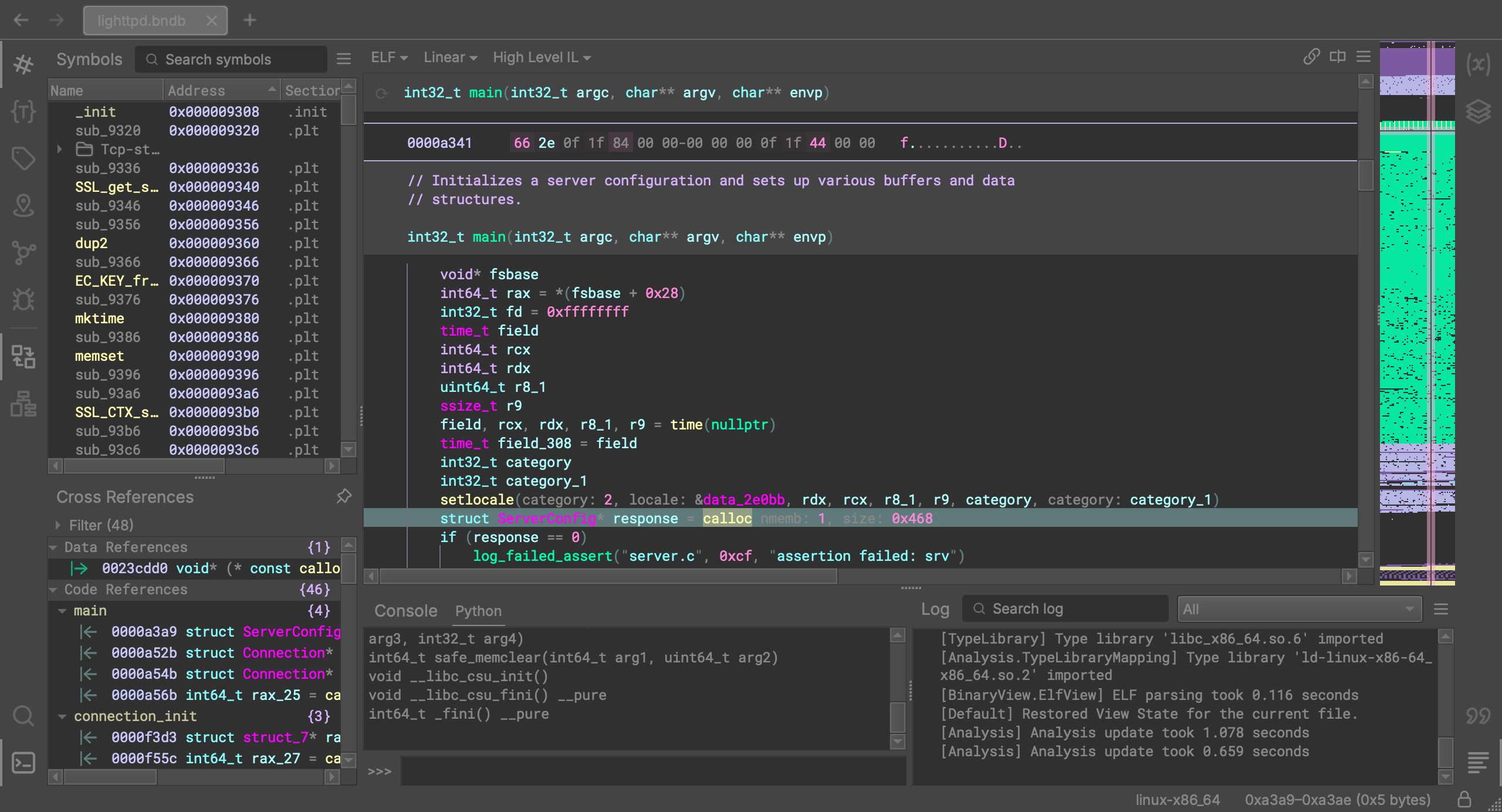Open the search magnifier icon in sidebar
This screenshot has height=812, width=1502.
click(x=23, y=715)
